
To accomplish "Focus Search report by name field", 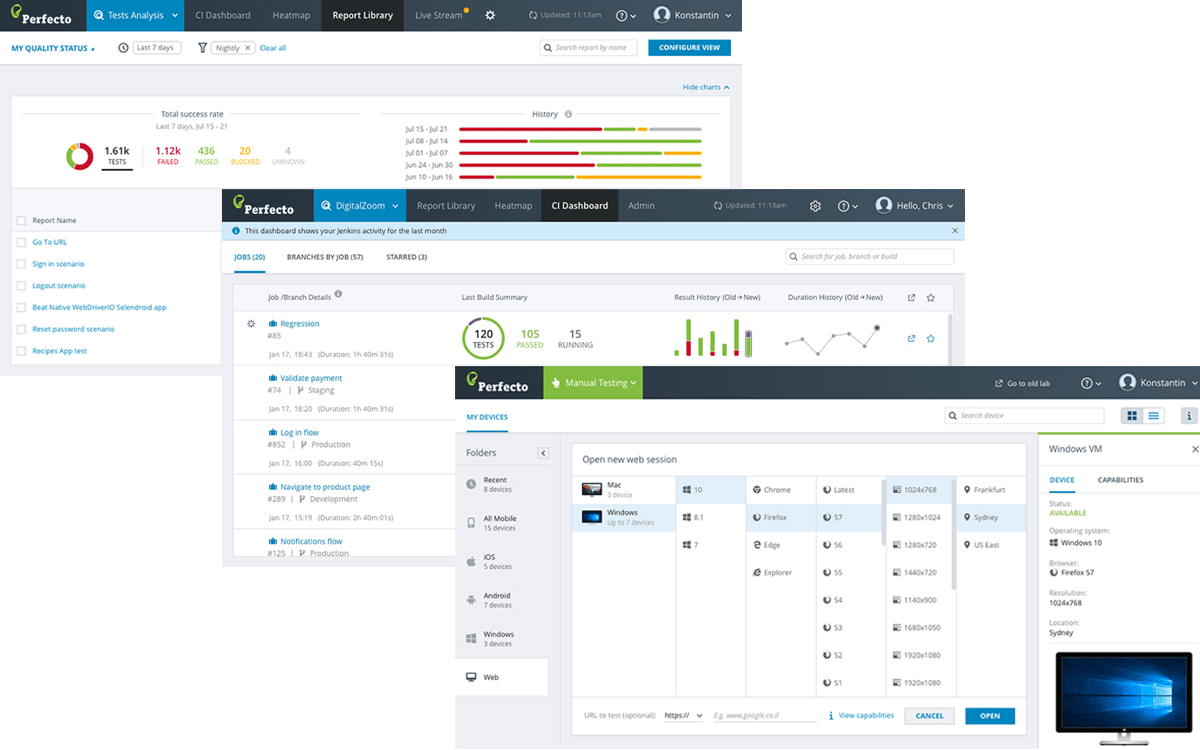I will (589, 47).
